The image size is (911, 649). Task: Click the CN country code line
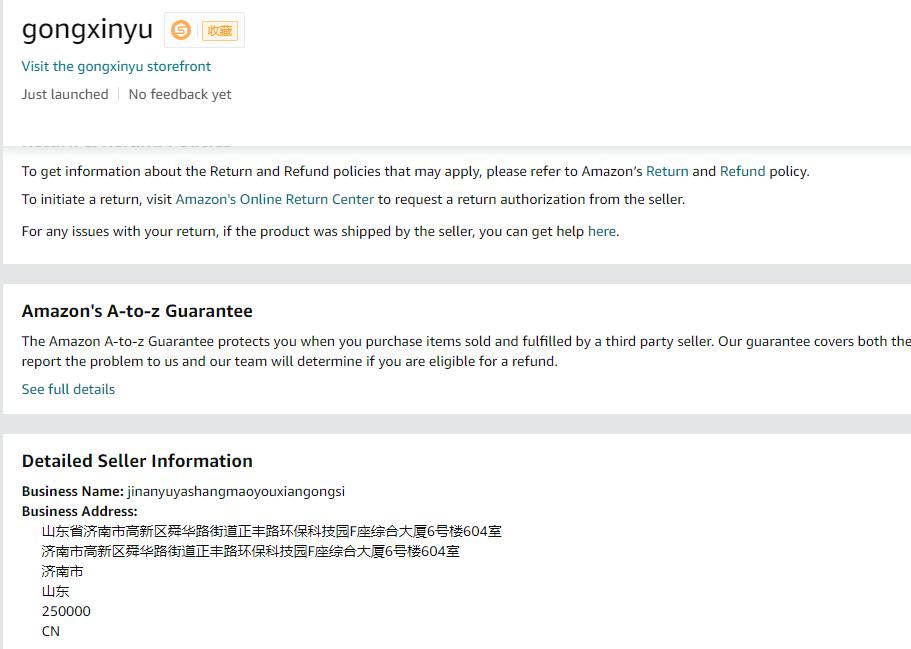51,631
